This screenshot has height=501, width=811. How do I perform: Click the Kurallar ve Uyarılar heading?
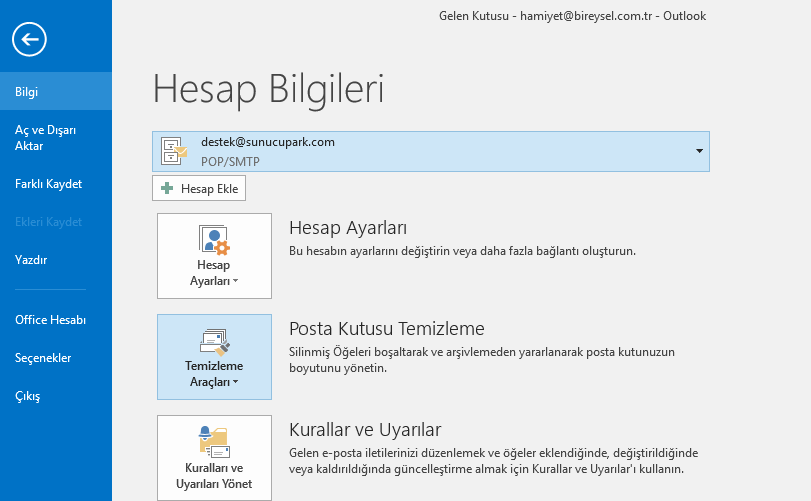point(365,430)
